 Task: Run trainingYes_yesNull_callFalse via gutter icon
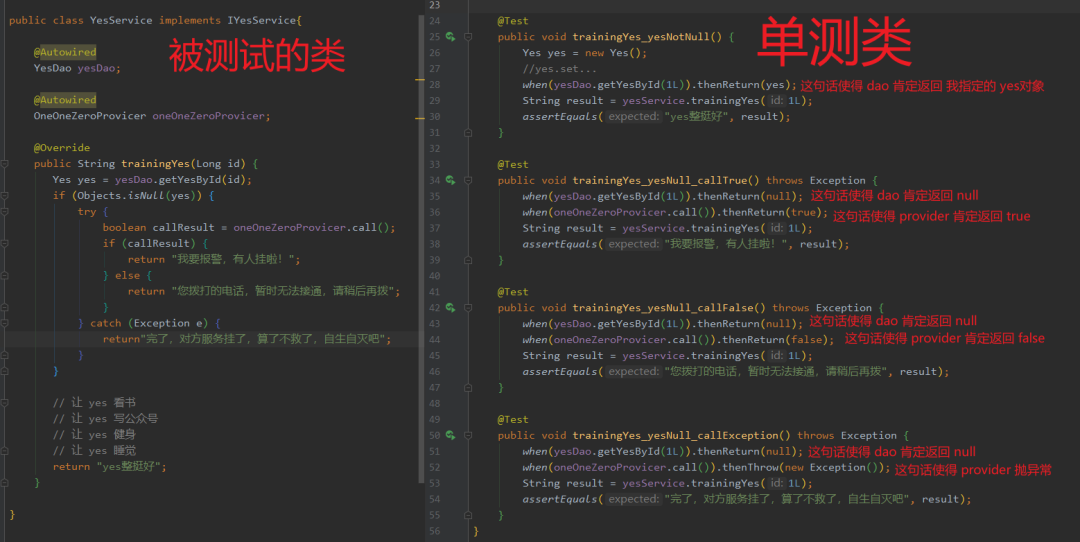pos(450,308)
